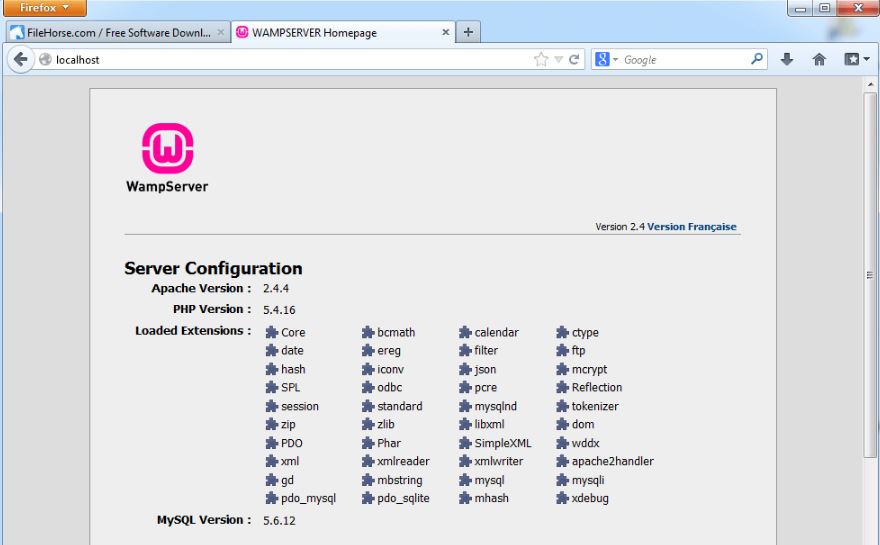Expand the Bookmarks button dropdown arrow
Viewport: 880px width, 545px height.
pyautogui.click(x=867, y=59)
